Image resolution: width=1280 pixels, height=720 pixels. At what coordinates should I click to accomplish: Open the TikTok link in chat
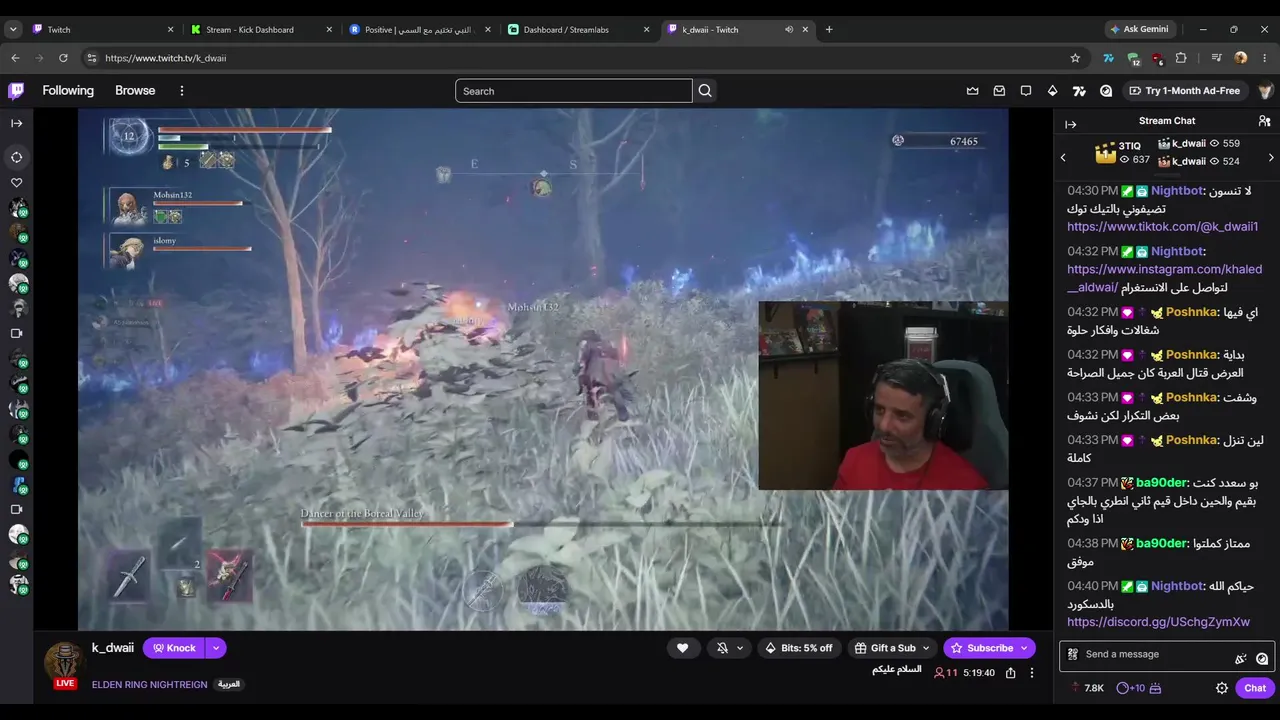(1163, 227)
